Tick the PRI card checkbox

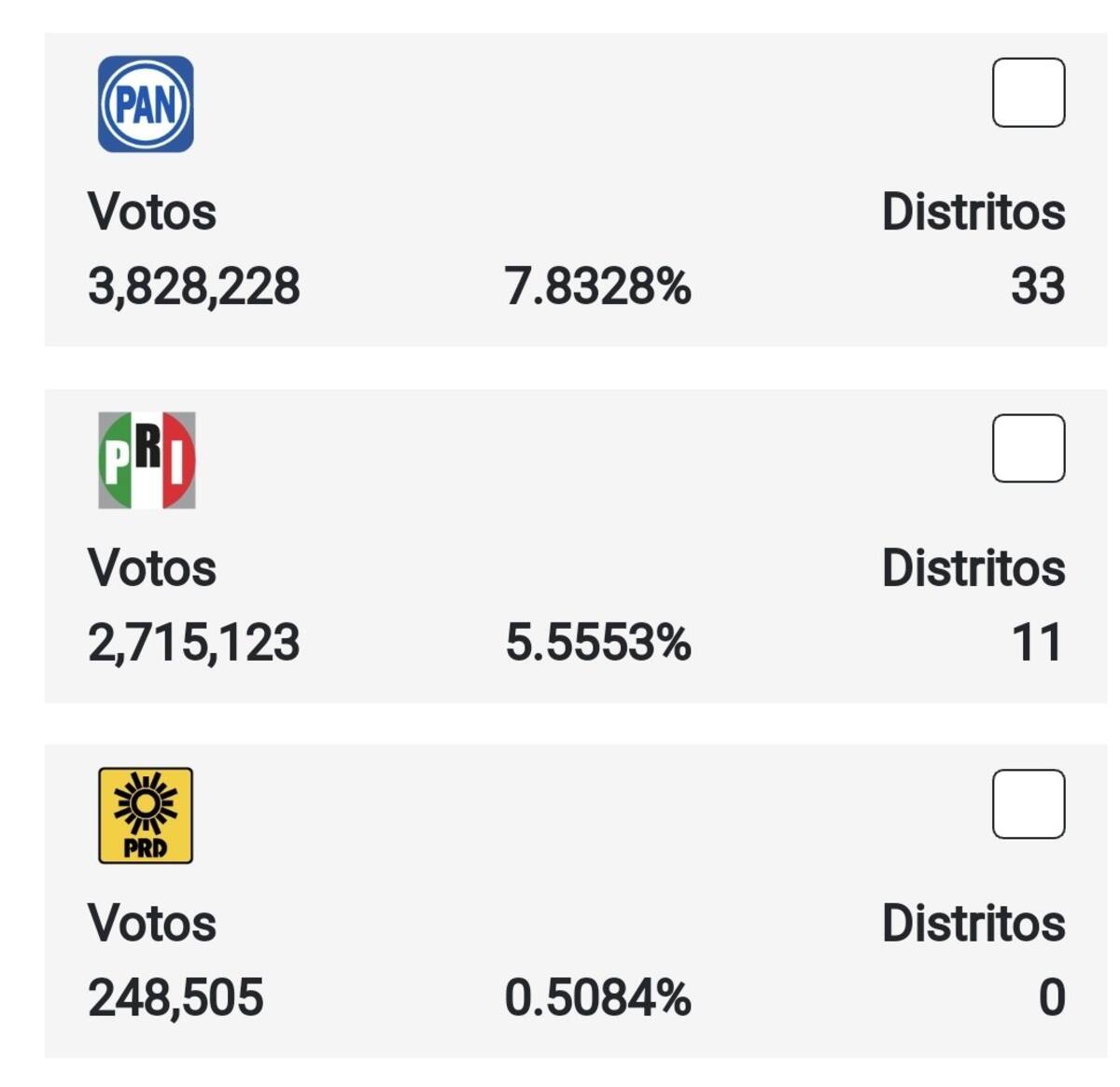click(1029, 448)
